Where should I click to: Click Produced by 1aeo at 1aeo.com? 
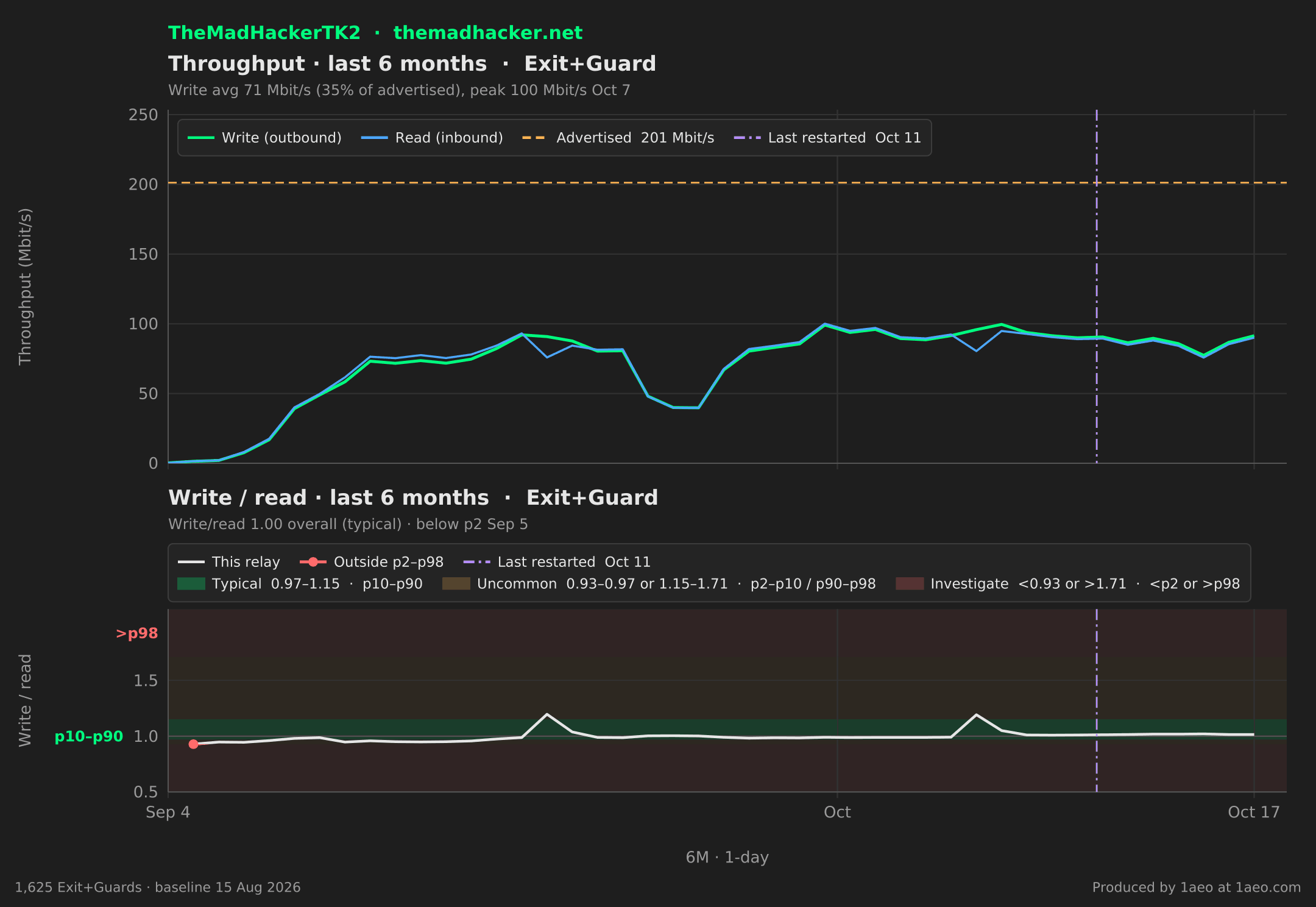click(x=1197, y=887)
